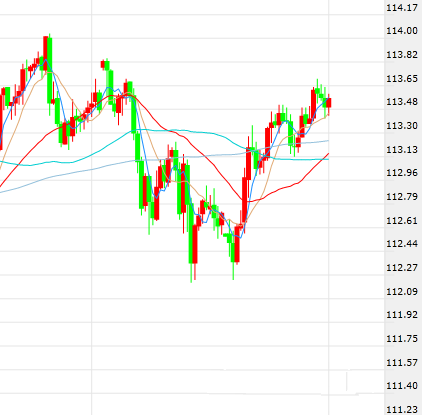Click the 112.09 label on price scale
The height and width of the screenshot is (415, 422).
coord(402,292)
